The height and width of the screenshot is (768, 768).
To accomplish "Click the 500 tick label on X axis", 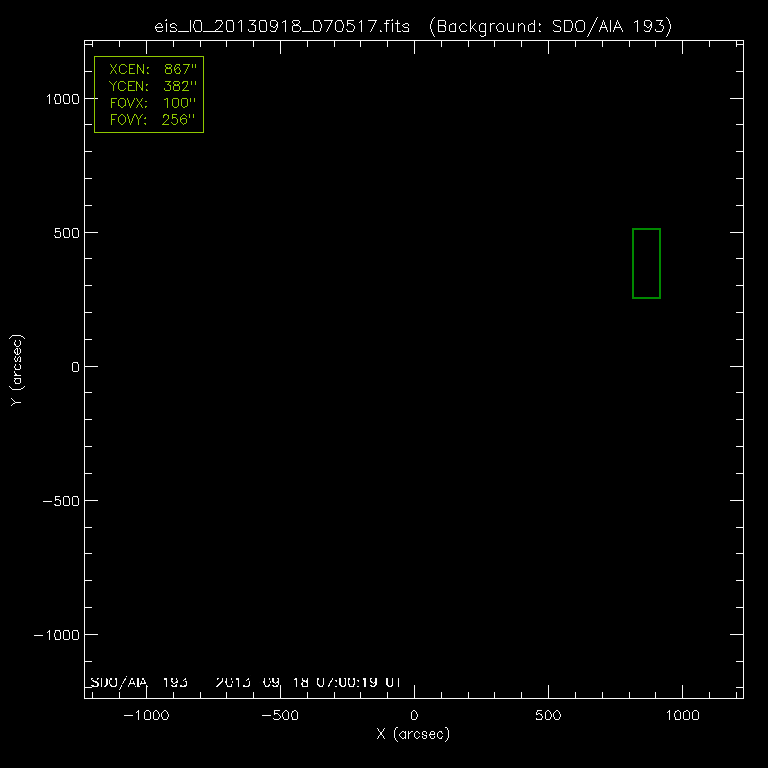I will (548, 717).
